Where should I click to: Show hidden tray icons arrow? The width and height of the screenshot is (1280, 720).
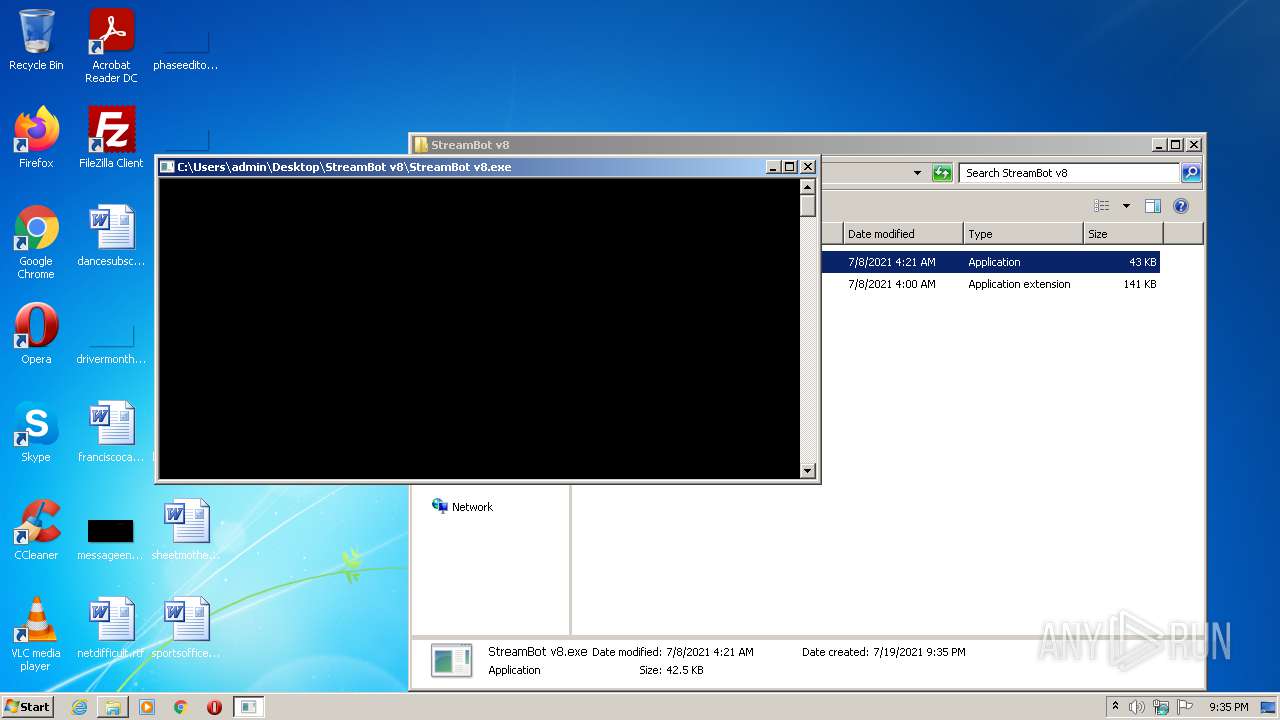pyautogui.click(x=1115, y=706)
